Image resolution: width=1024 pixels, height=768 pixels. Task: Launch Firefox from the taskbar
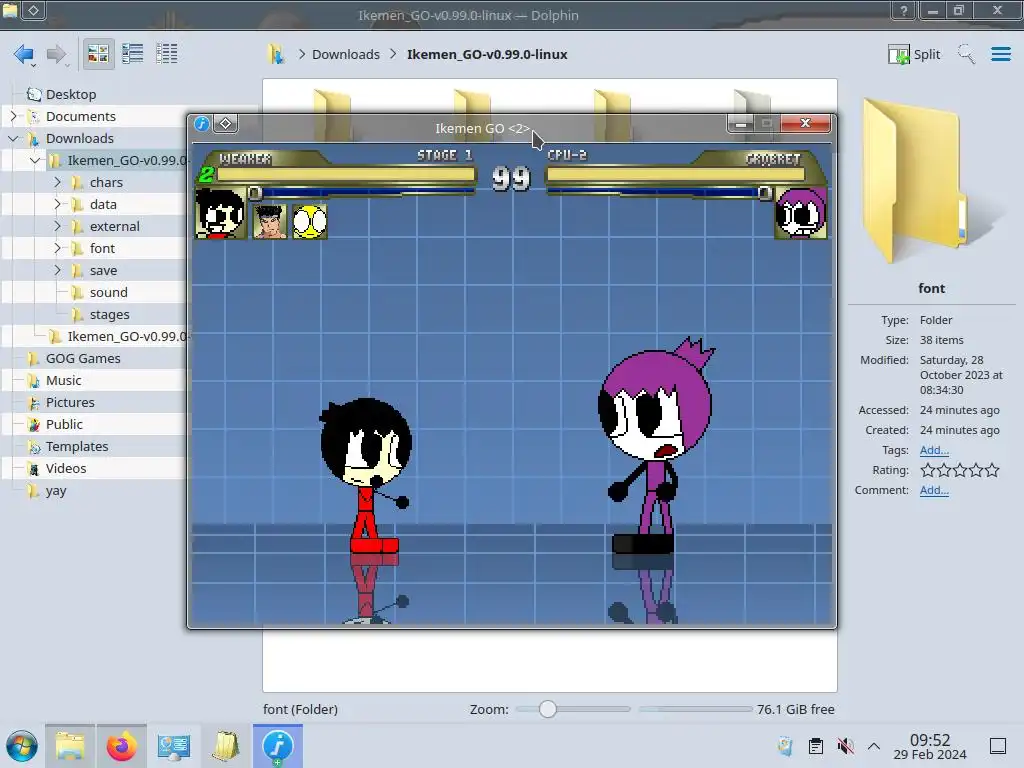click(121, 746)
